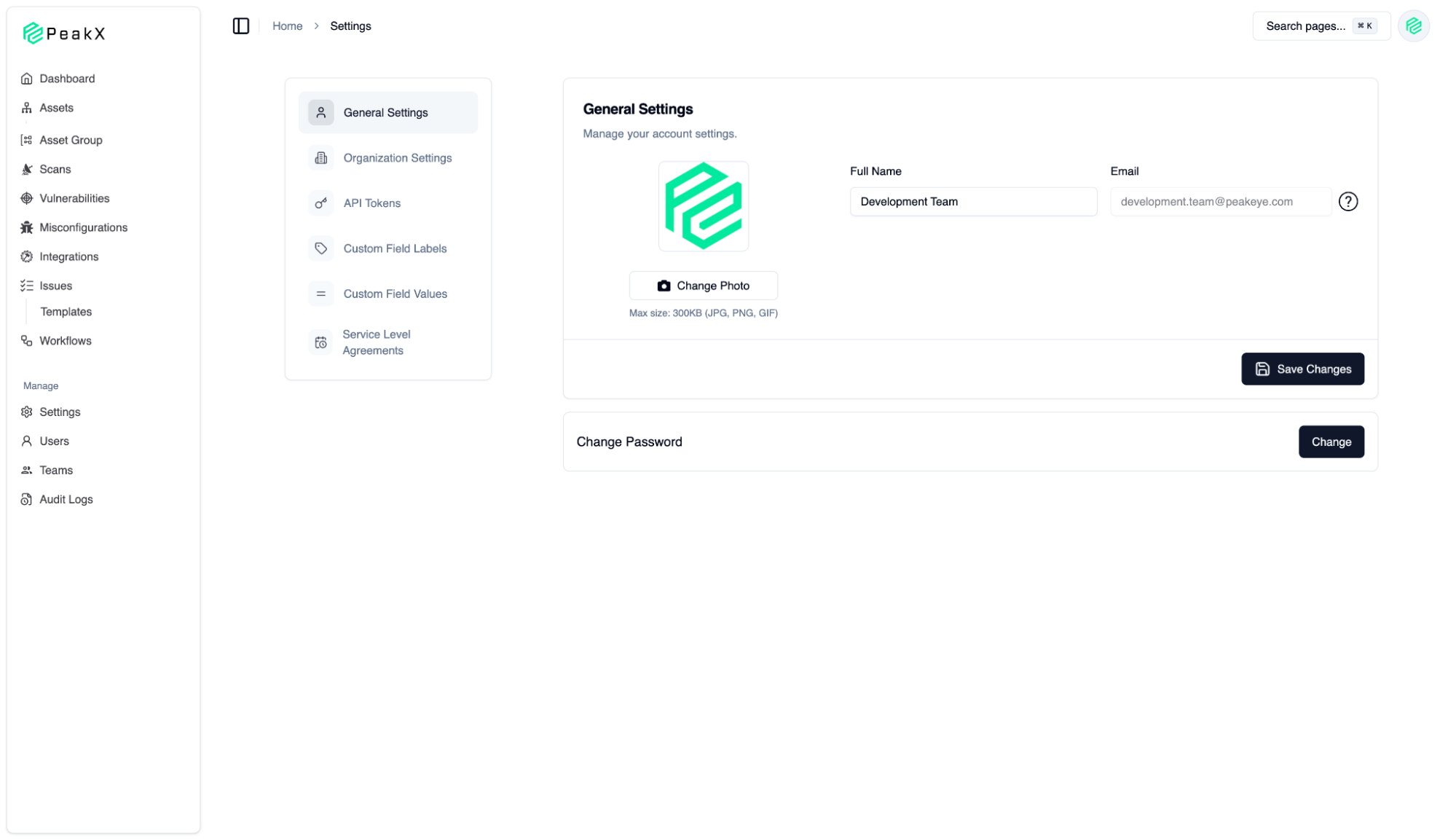The width and height of the screenshot is (1456, 840).
Task: Open the Scans sidebar item
Action: click(x=55, y=169)
